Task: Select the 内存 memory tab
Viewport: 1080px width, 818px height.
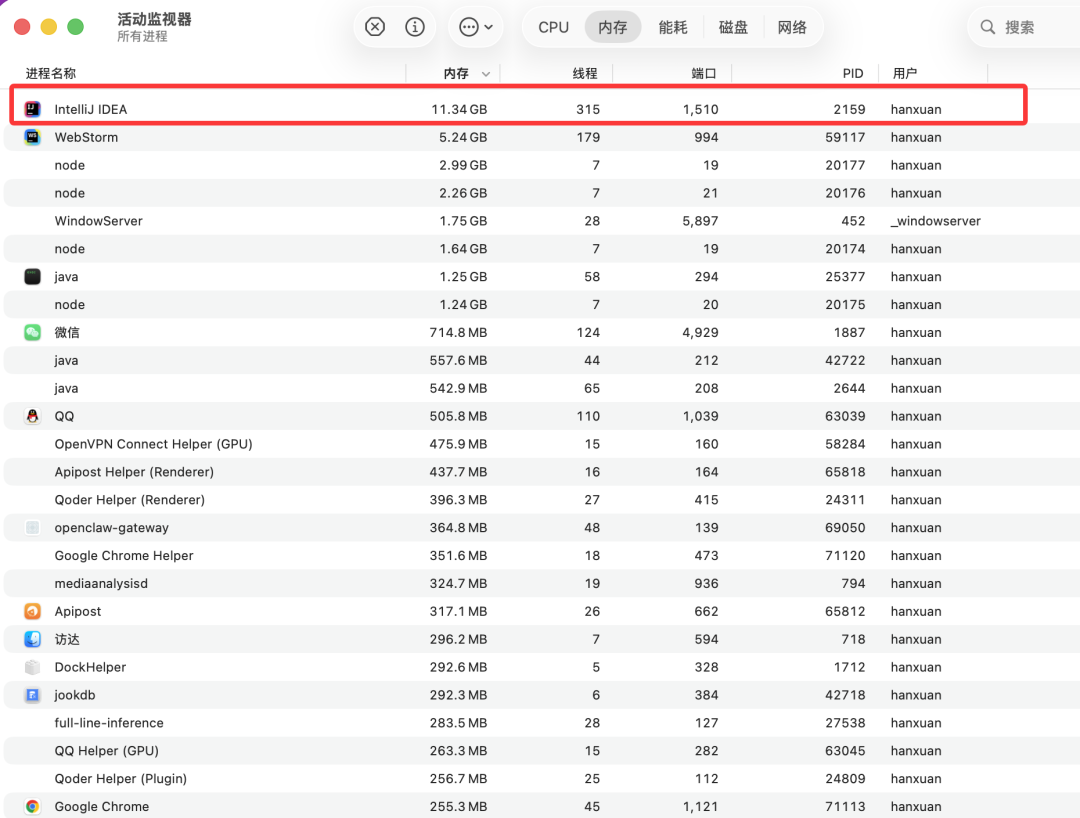Action: click(x=612, y=27)
